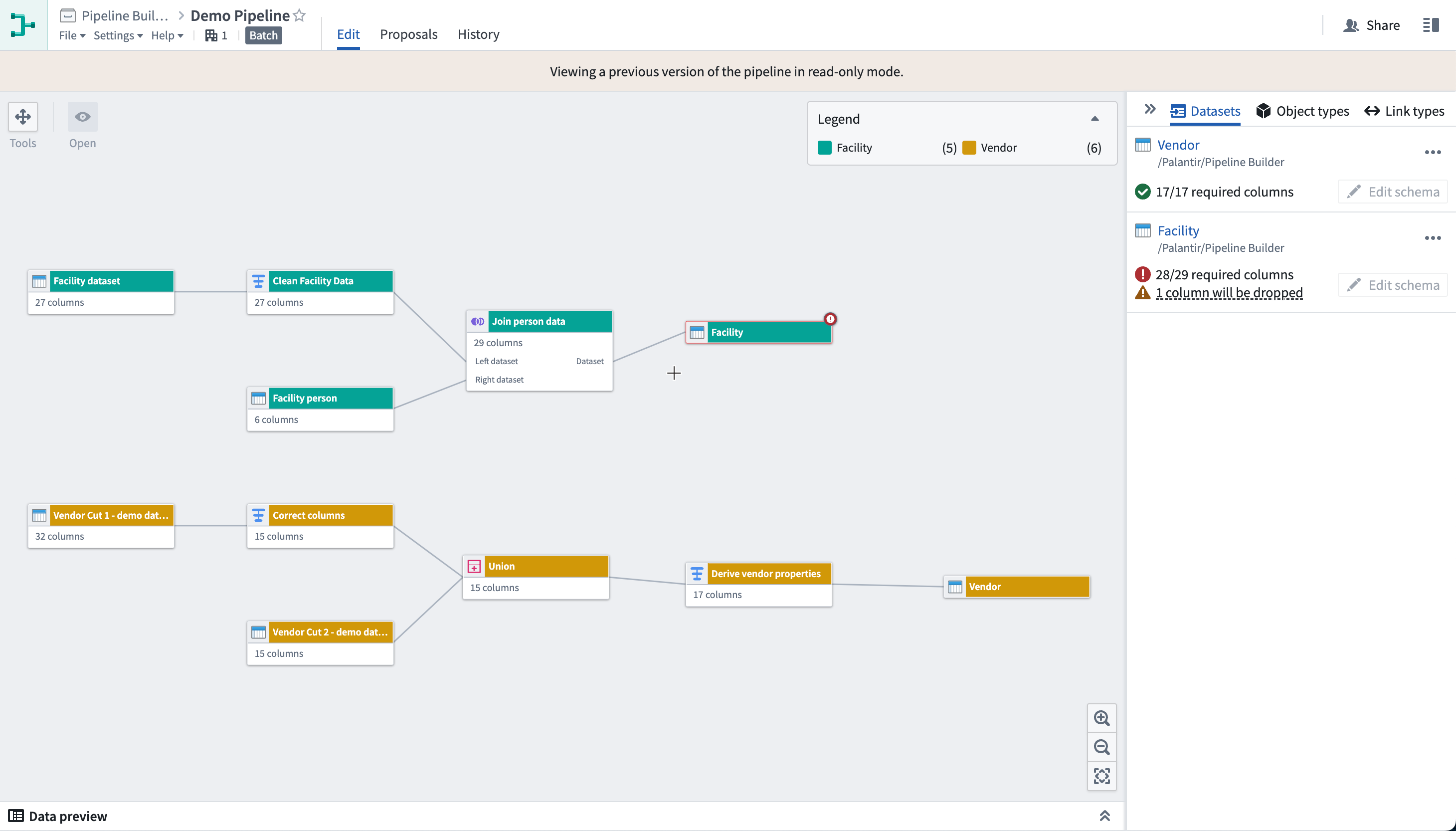
Task: Select the Datasets tab
Action: [1205, 111]
